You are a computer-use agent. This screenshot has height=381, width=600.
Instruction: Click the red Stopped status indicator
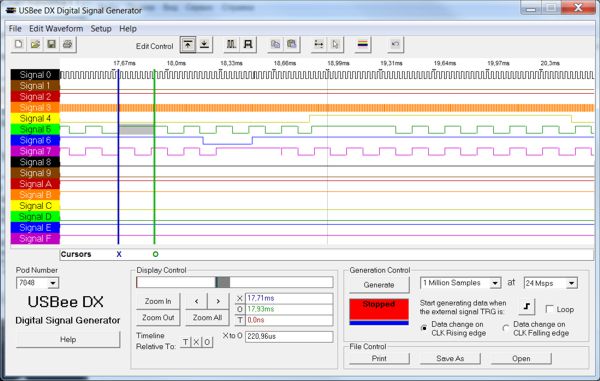(x=379, y=310)
